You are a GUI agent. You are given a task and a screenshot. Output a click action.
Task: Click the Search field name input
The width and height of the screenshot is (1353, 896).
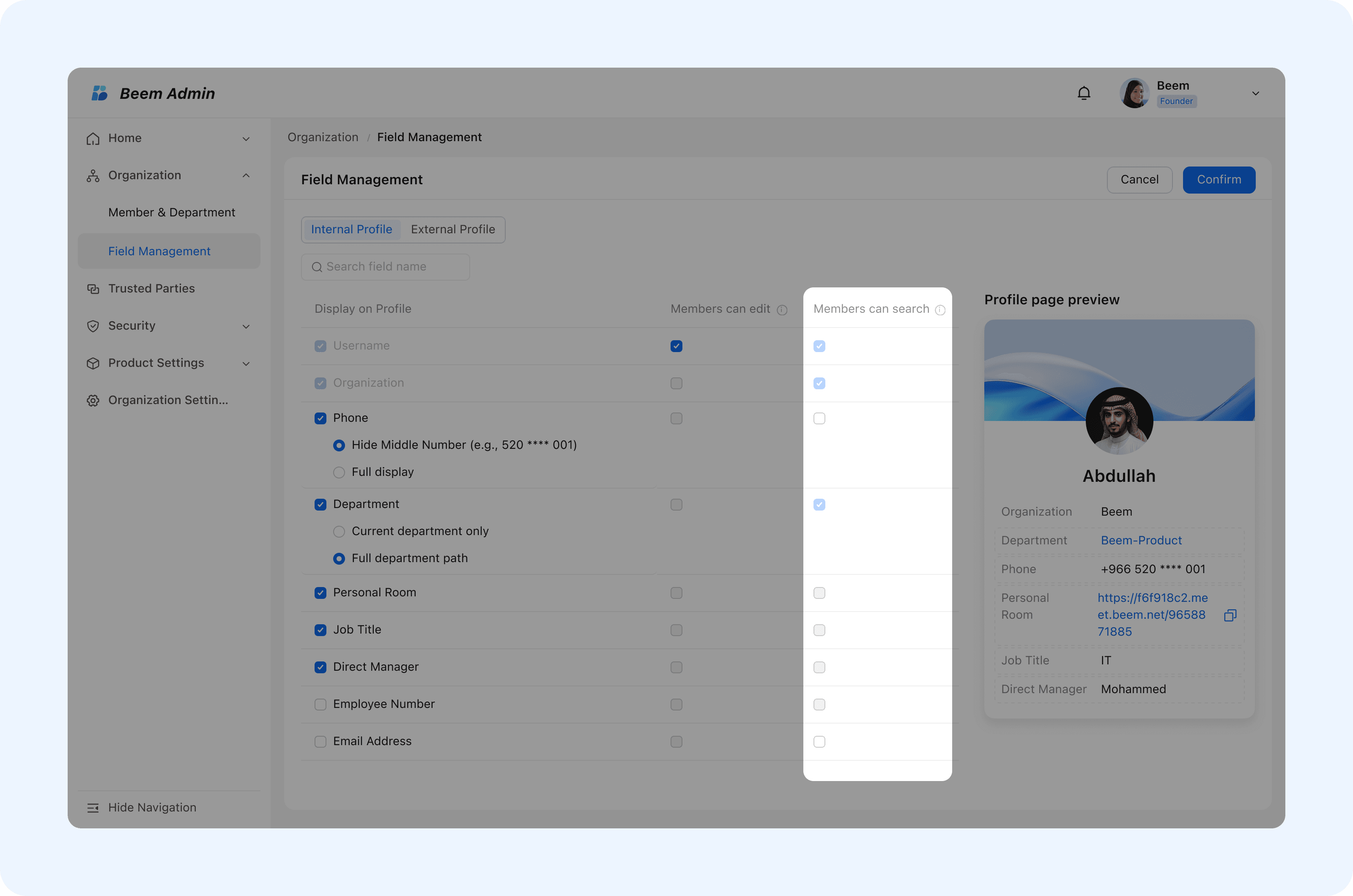(x=386, y=267)
